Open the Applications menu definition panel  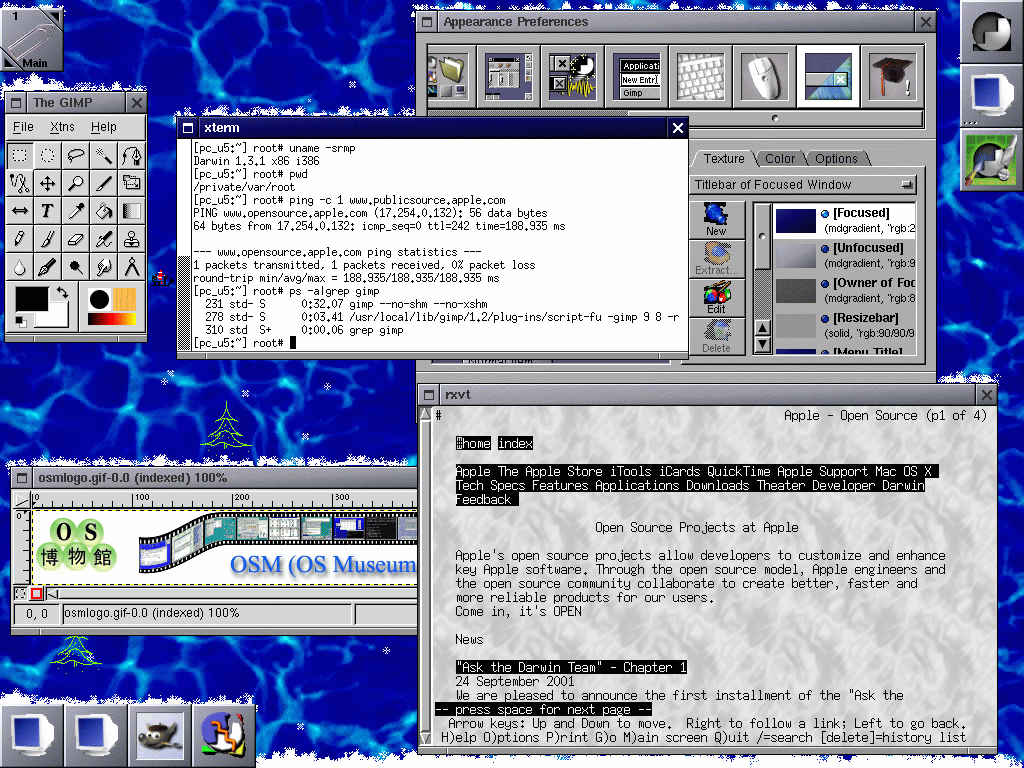coord(637,76)
